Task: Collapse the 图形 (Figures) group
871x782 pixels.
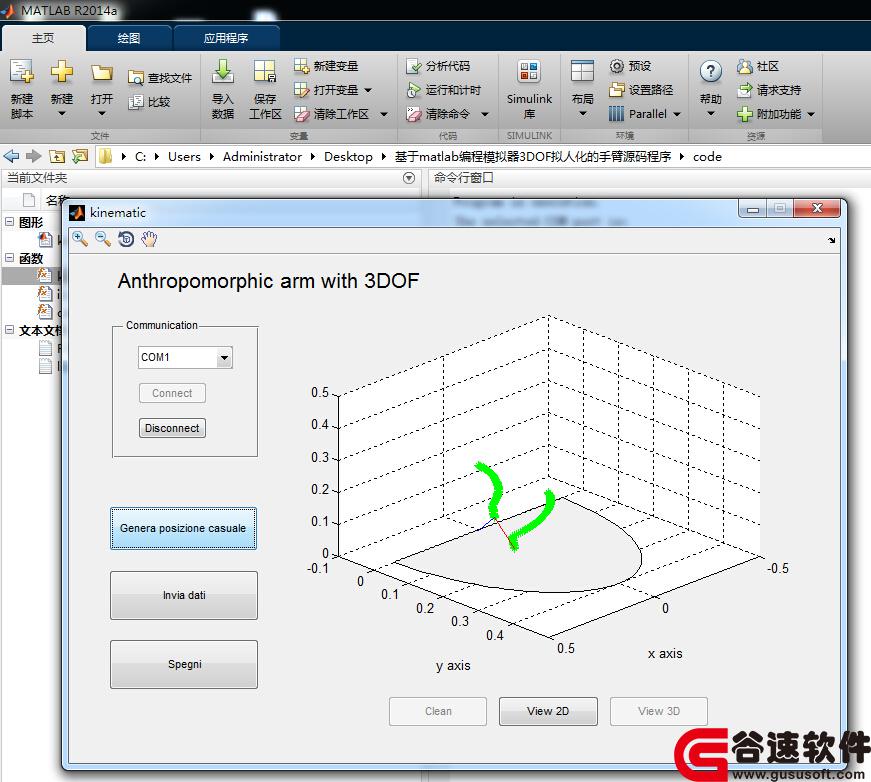Action: point(9,222)
